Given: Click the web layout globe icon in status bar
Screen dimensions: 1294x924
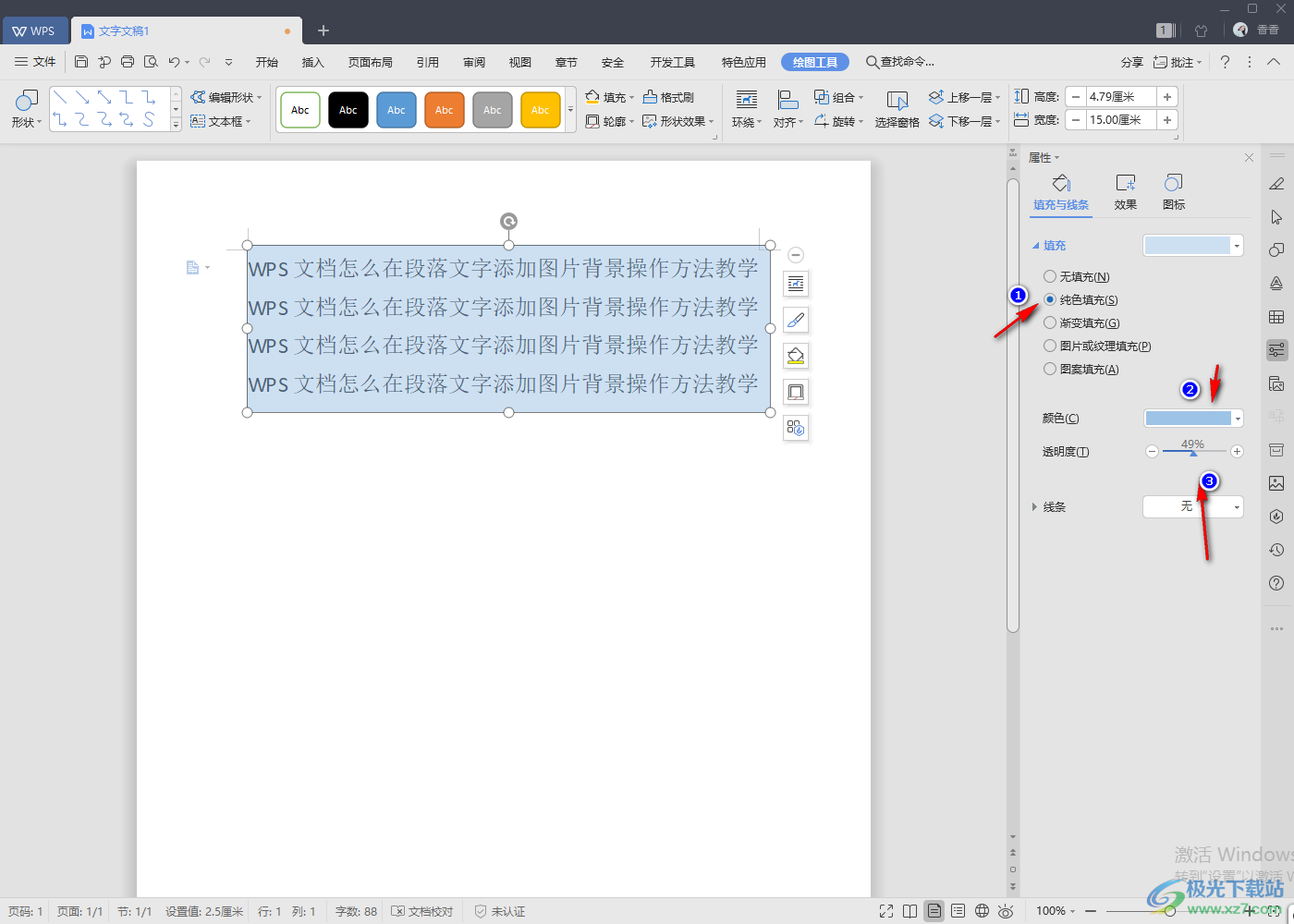Looking at the screenshot, I should pyautogui.click(x=982, y=911).
